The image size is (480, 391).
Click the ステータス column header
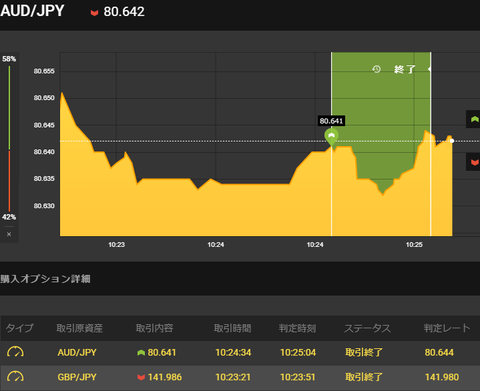tap(367, 328)
